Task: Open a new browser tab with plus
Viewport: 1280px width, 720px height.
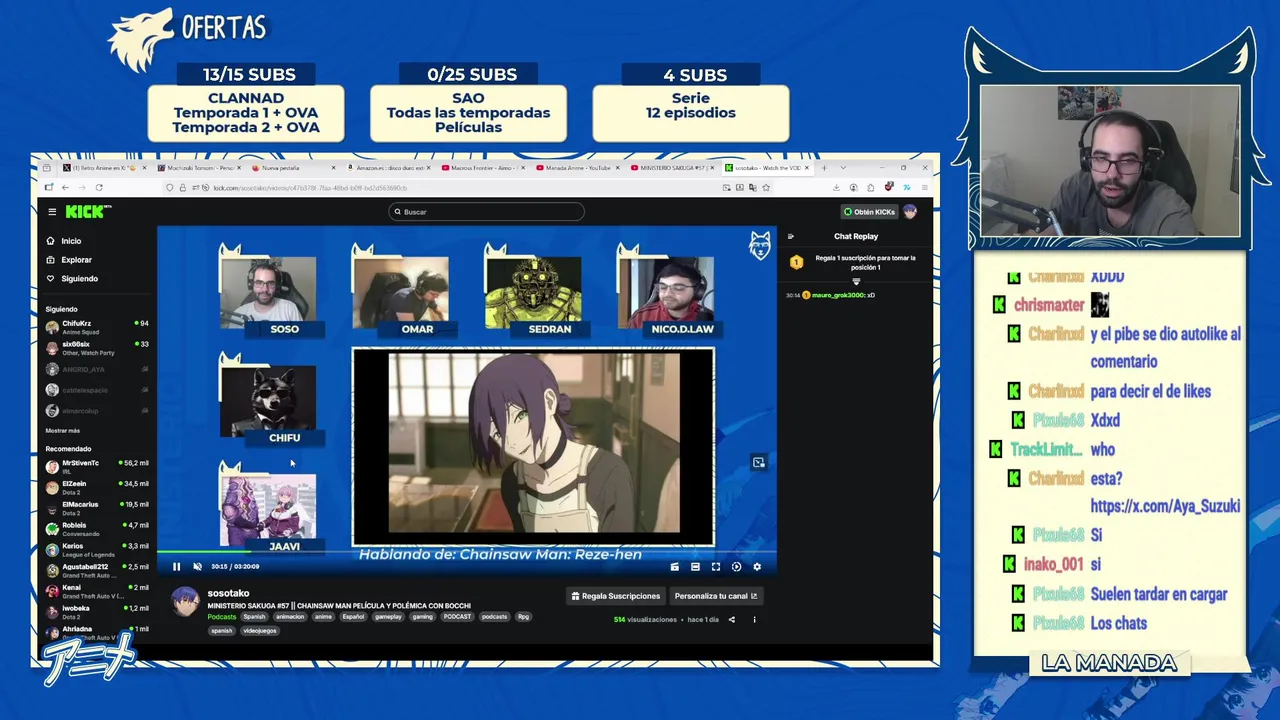Action: click(824, 168)
